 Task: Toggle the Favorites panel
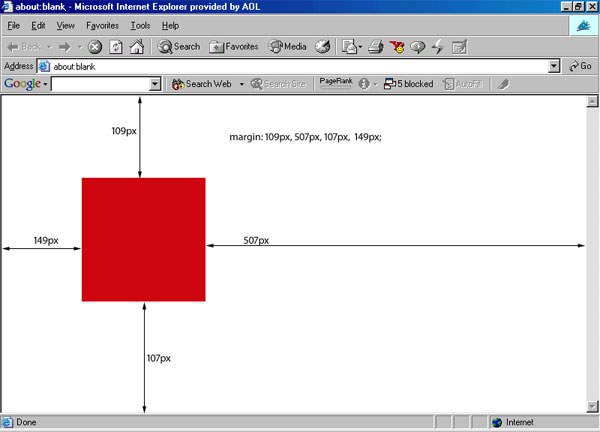coord(234,46)
